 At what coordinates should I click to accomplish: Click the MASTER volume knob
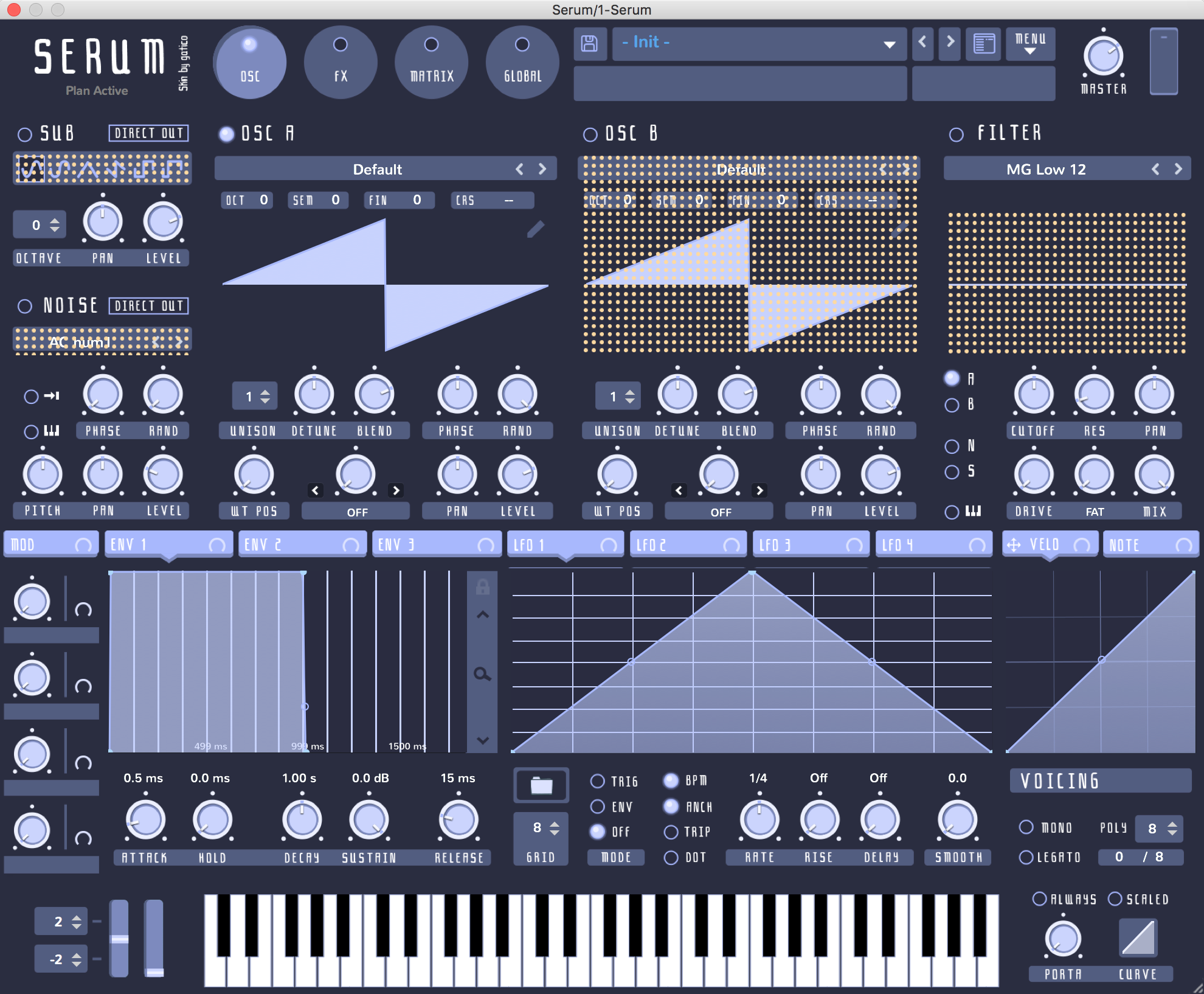pyautogui.click(x=1102, y=57)
